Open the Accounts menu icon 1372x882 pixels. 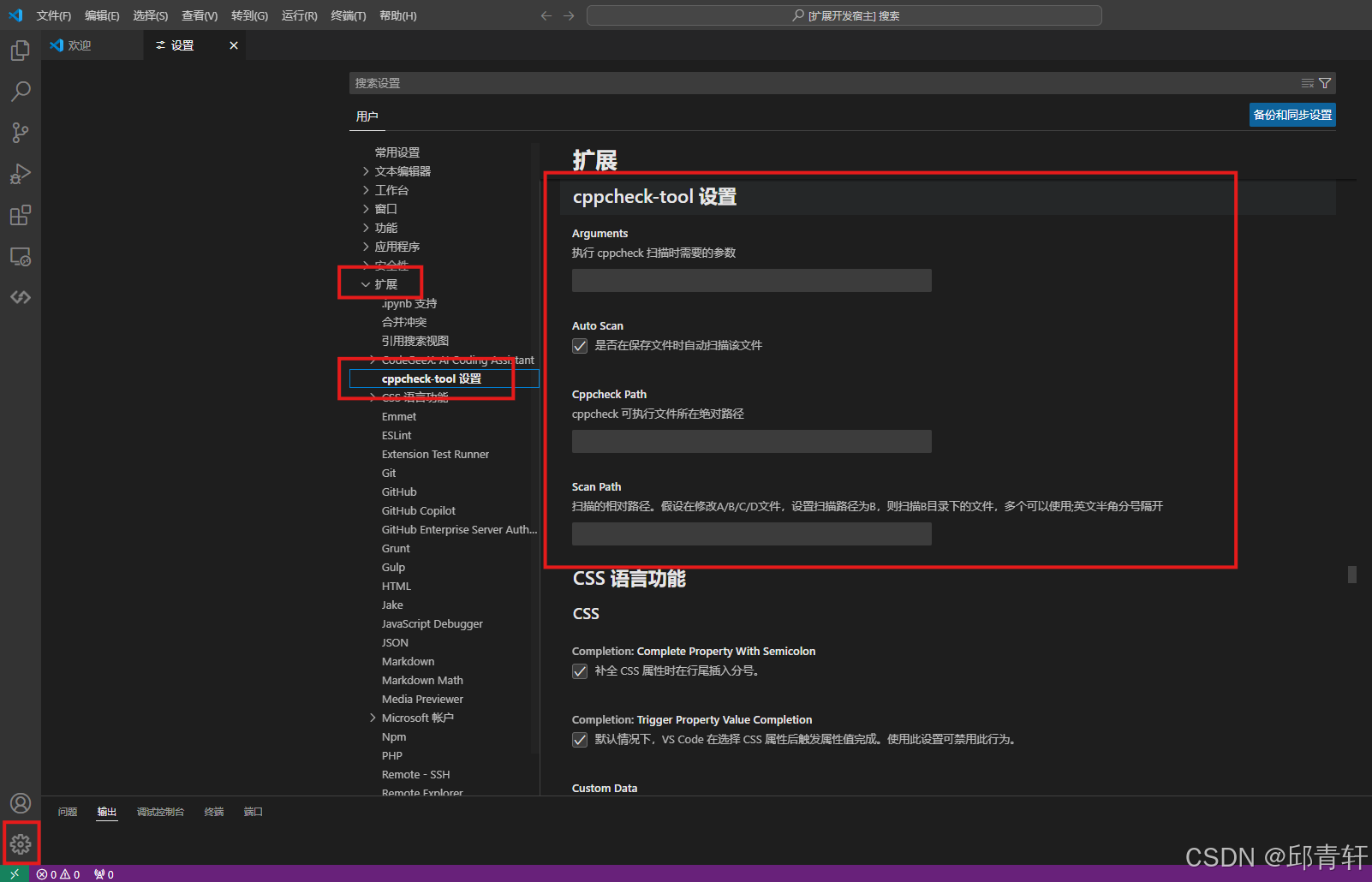tap(21, 803)
